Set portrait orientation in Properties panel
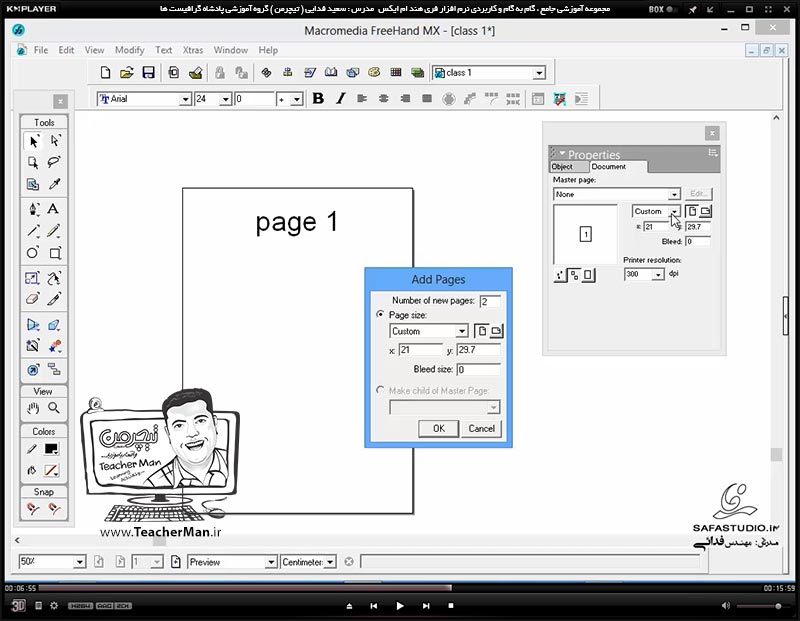Screen dimensions: 800x621 coord(692,211)
